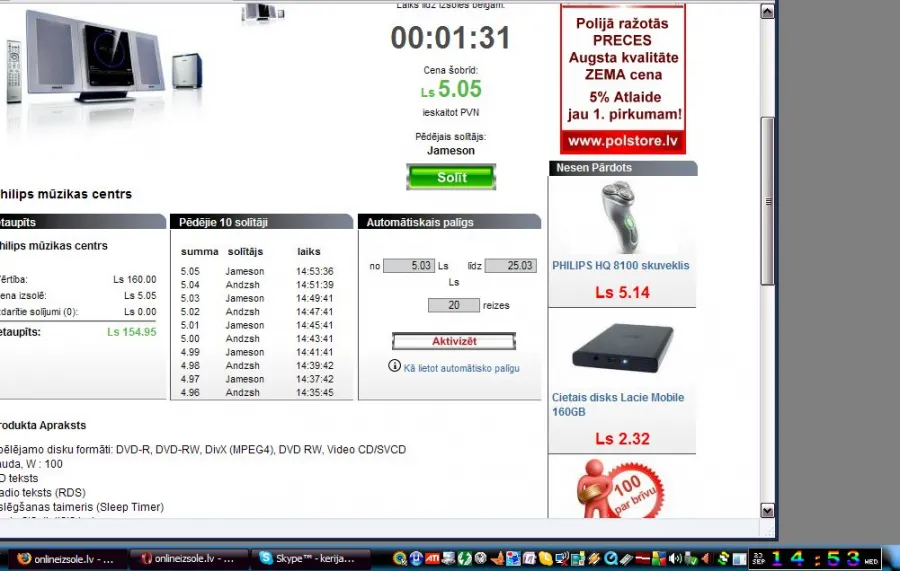The image size is (900, 571).
Task: Open the QuickTime tray icon
Action: [x=611, y=558]
